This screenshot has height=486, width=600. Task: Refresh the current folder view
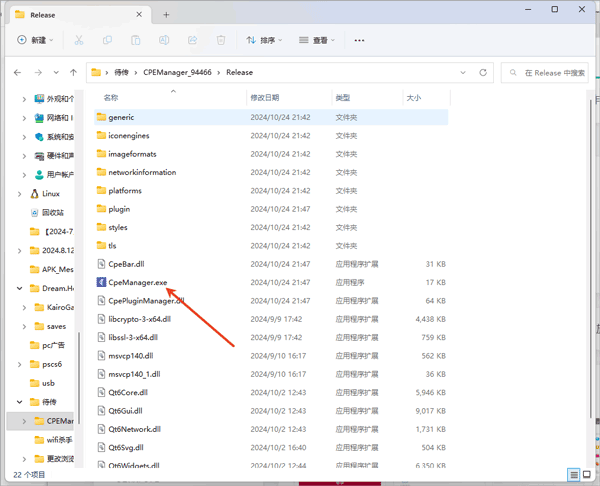(x=483, y=73)
